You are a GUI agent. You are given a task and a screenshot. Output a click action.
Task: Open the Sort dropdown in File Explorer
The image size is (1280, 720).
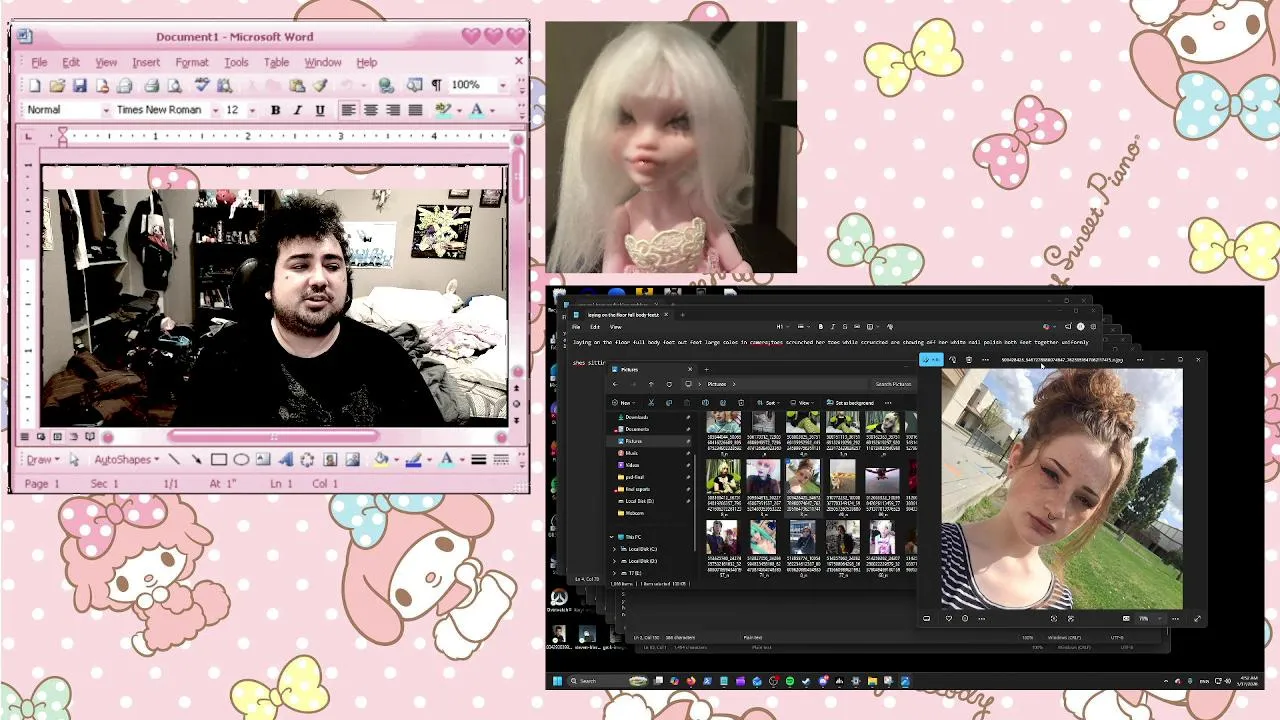pyautogui.click(x=769, y=403)
